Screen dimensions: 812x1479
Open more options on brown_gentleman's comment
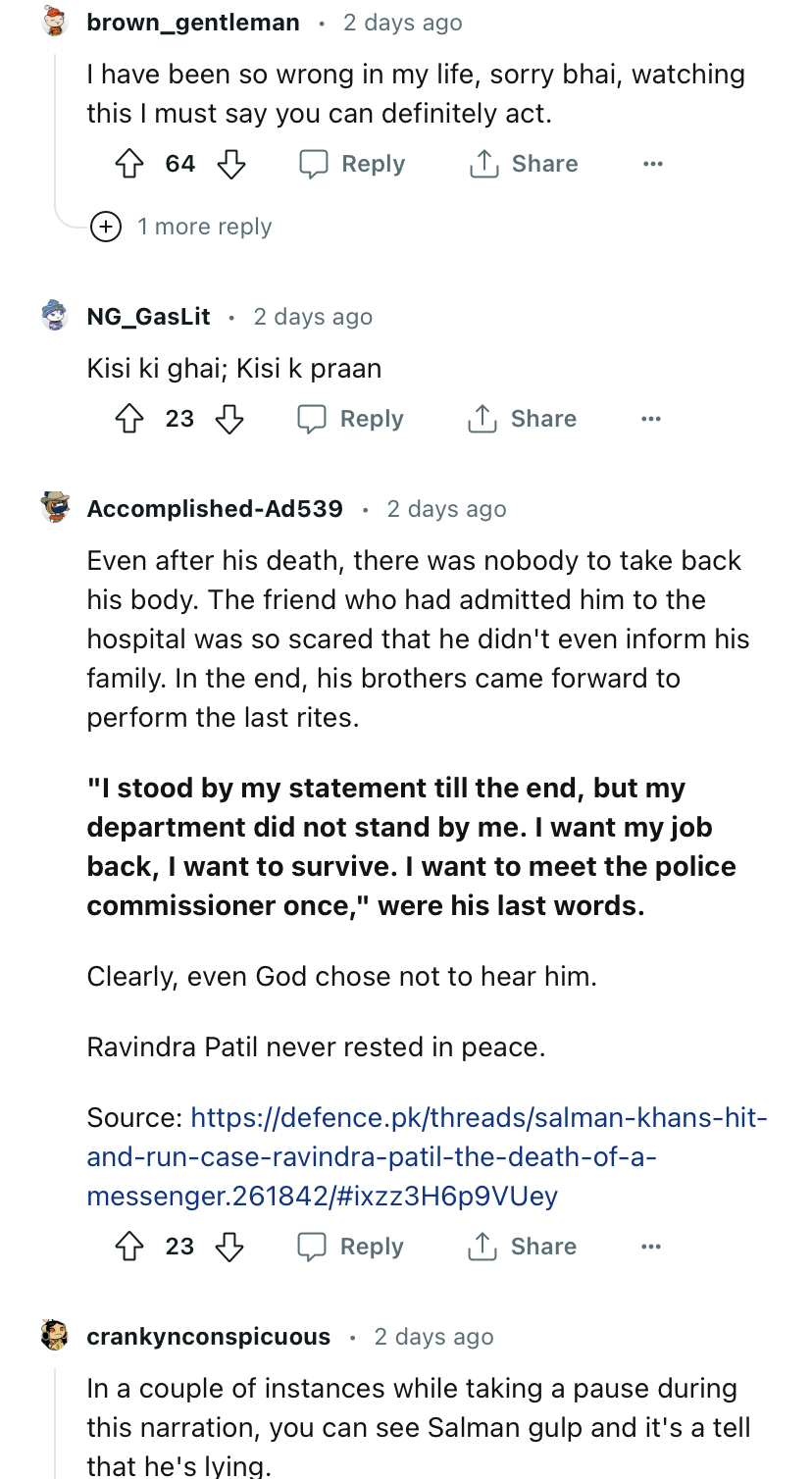(x=653, y=164)
